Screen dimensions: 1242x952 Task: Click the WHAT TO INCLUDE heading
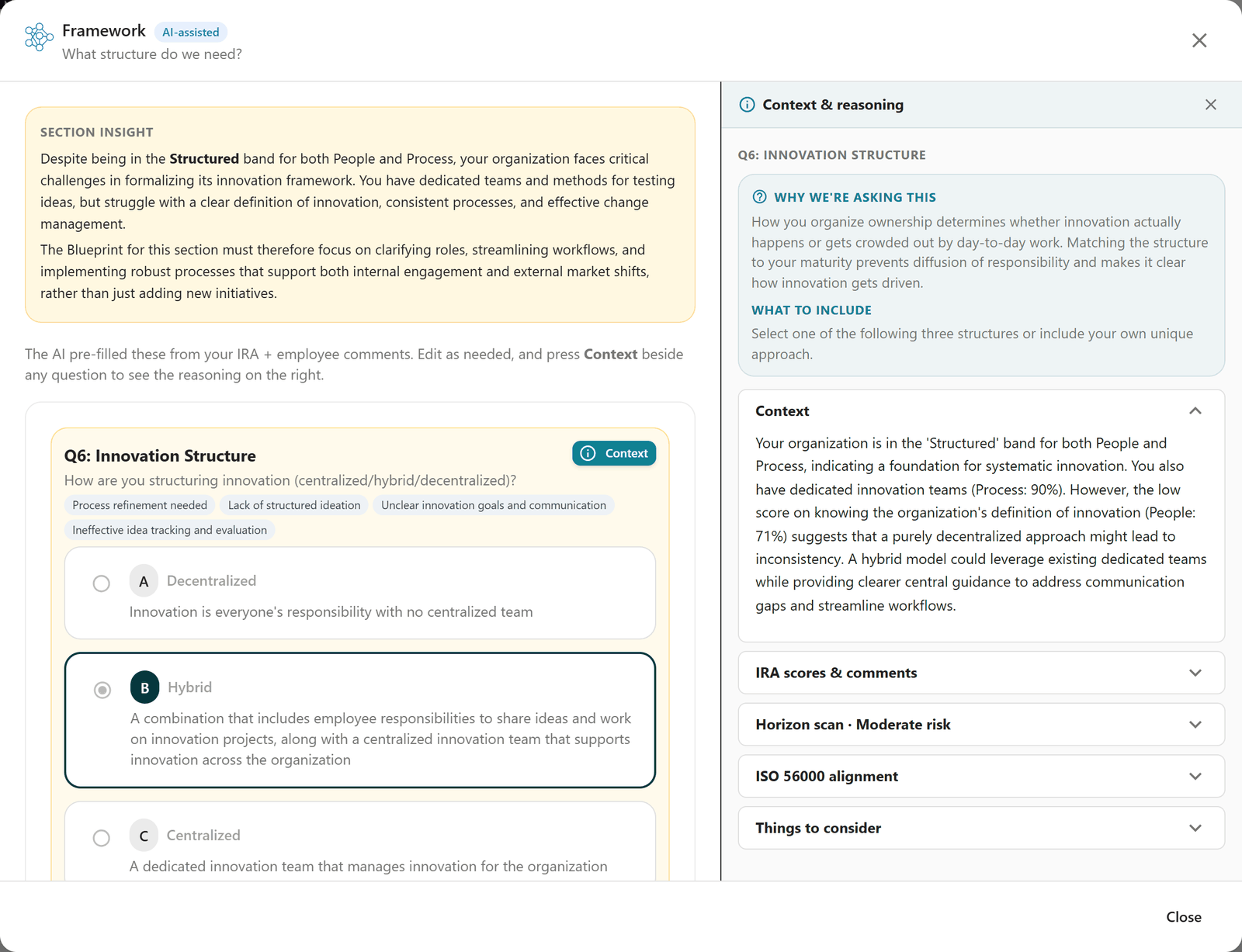coord(811,310)
